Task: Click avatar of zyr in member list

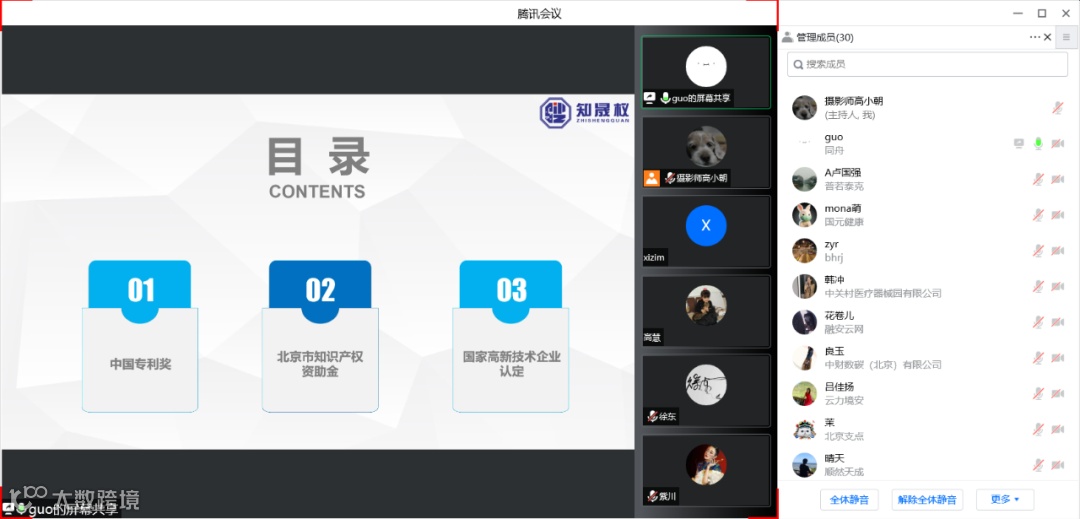Action: [x=804, y=251]
